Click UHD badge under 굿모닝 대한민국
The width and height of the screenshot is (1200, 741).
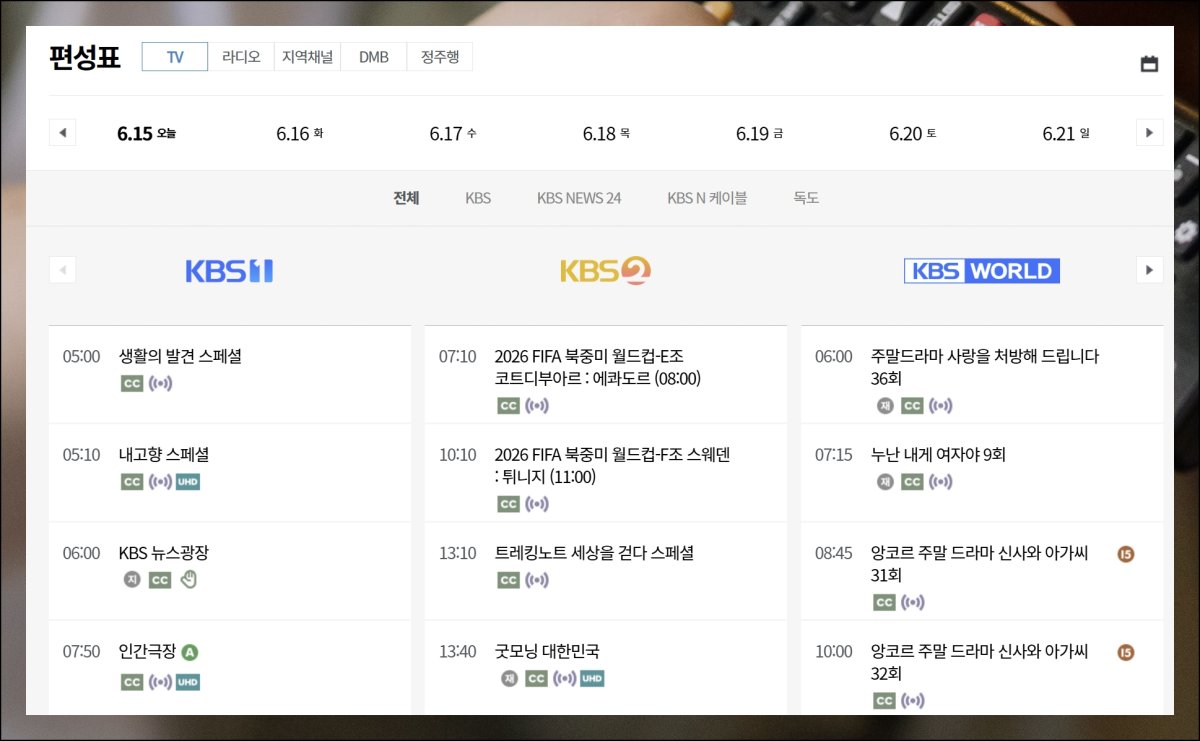[x=593, y=679]
